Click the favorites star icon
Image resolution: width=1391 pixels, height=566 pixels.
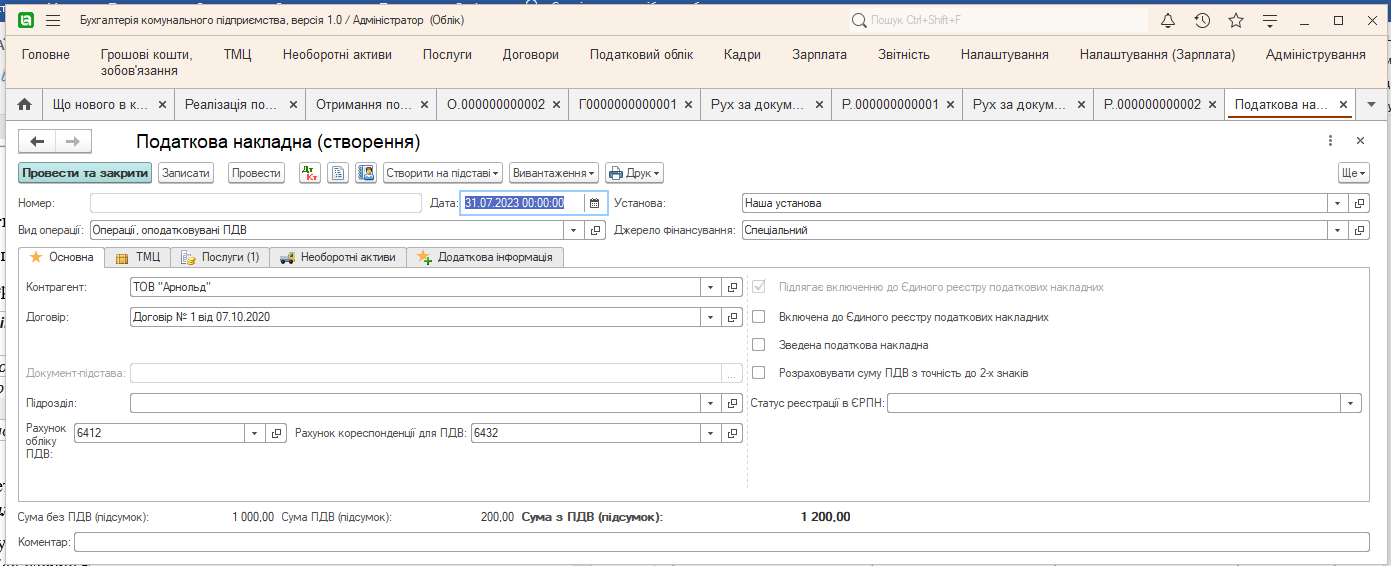(x=1236, y=21)
